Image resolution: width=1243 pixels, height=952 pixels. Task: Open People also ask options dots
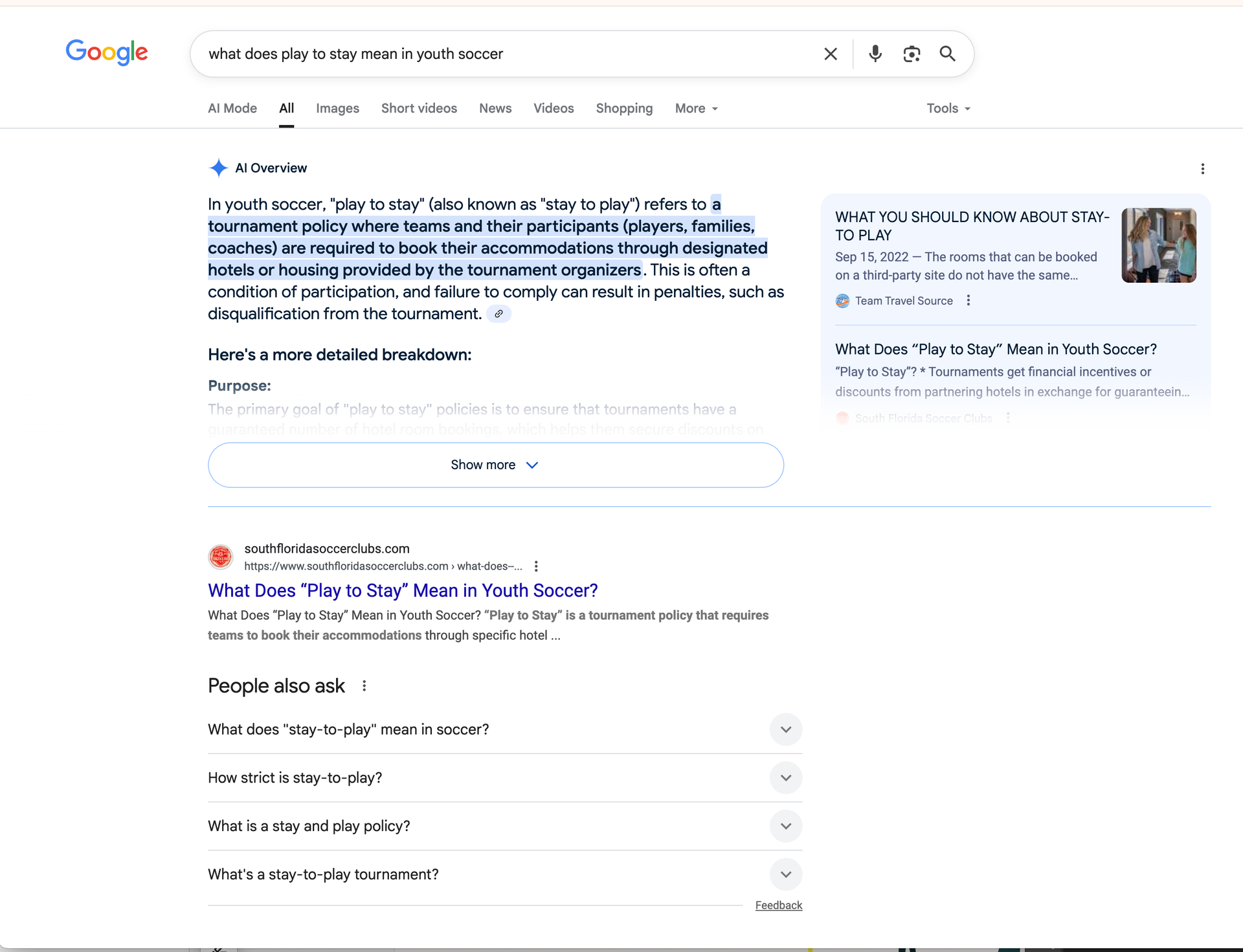[364, 686]
